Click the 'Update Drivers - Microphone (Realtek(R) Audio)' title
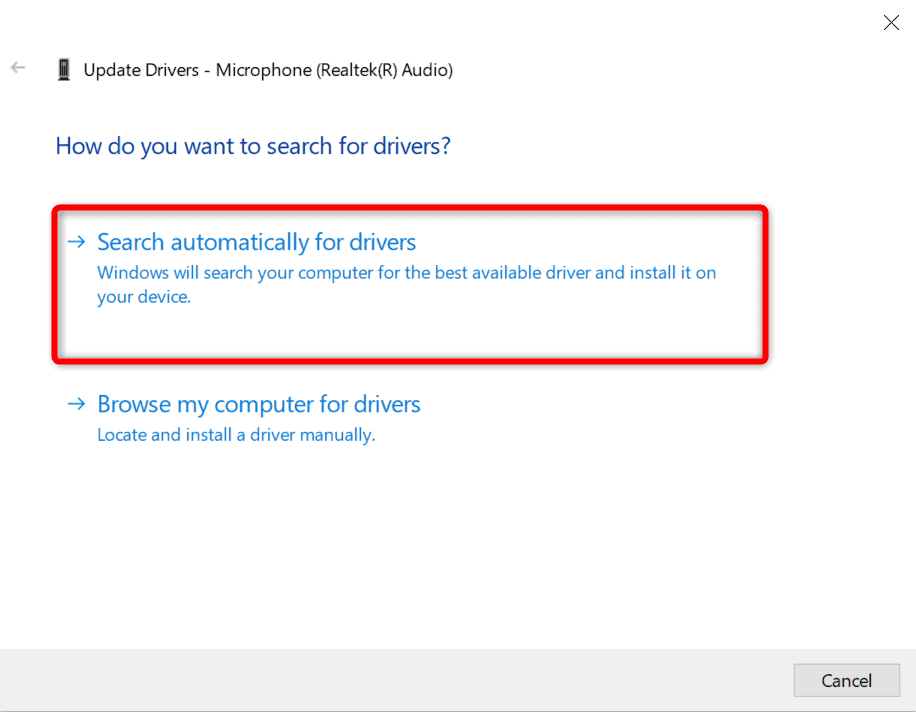 pyautogui.click(x=268, y=70)
